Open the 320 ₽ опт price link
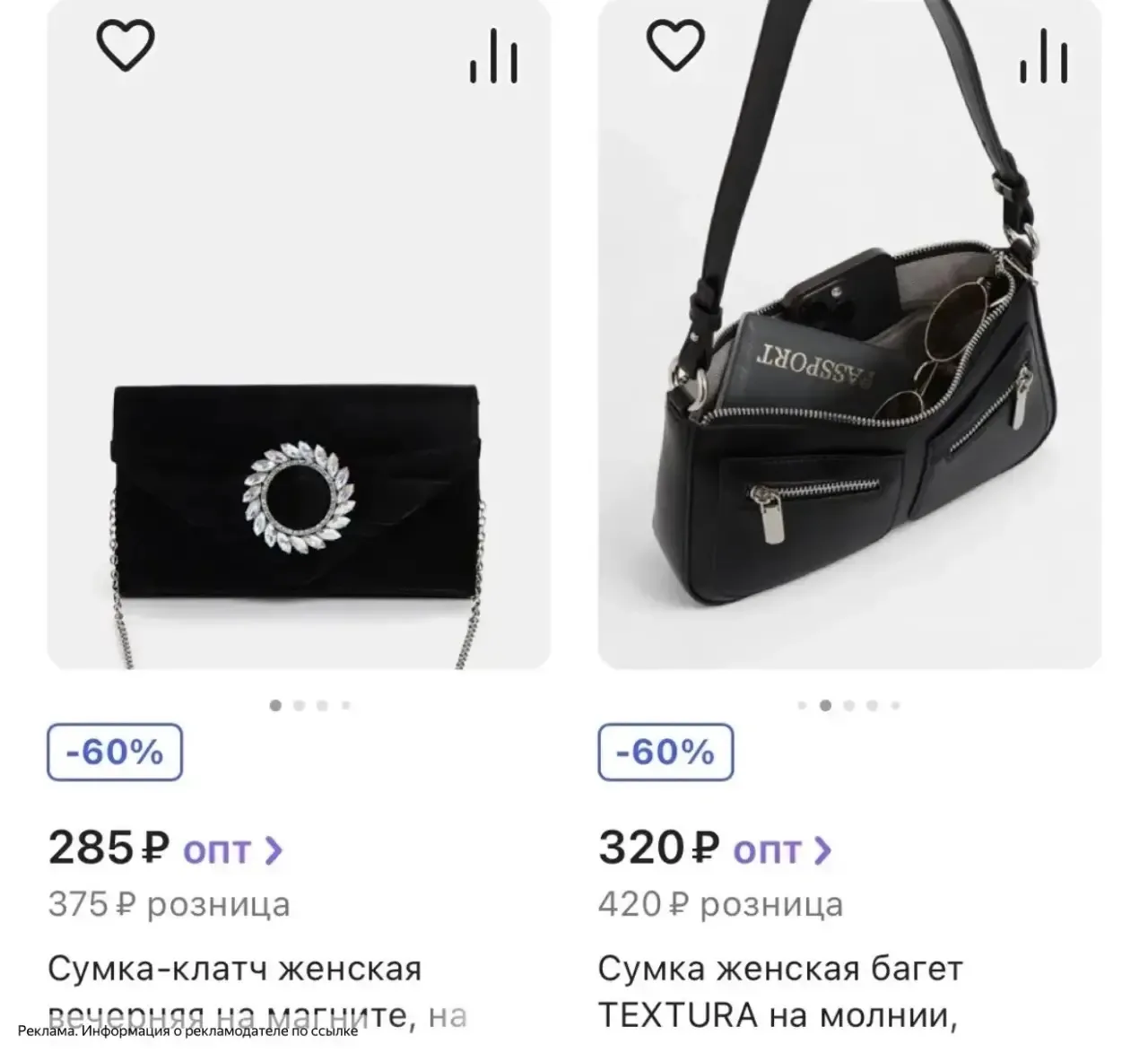The width and height of the screenshot is (1148, 1053). (716, 848)
